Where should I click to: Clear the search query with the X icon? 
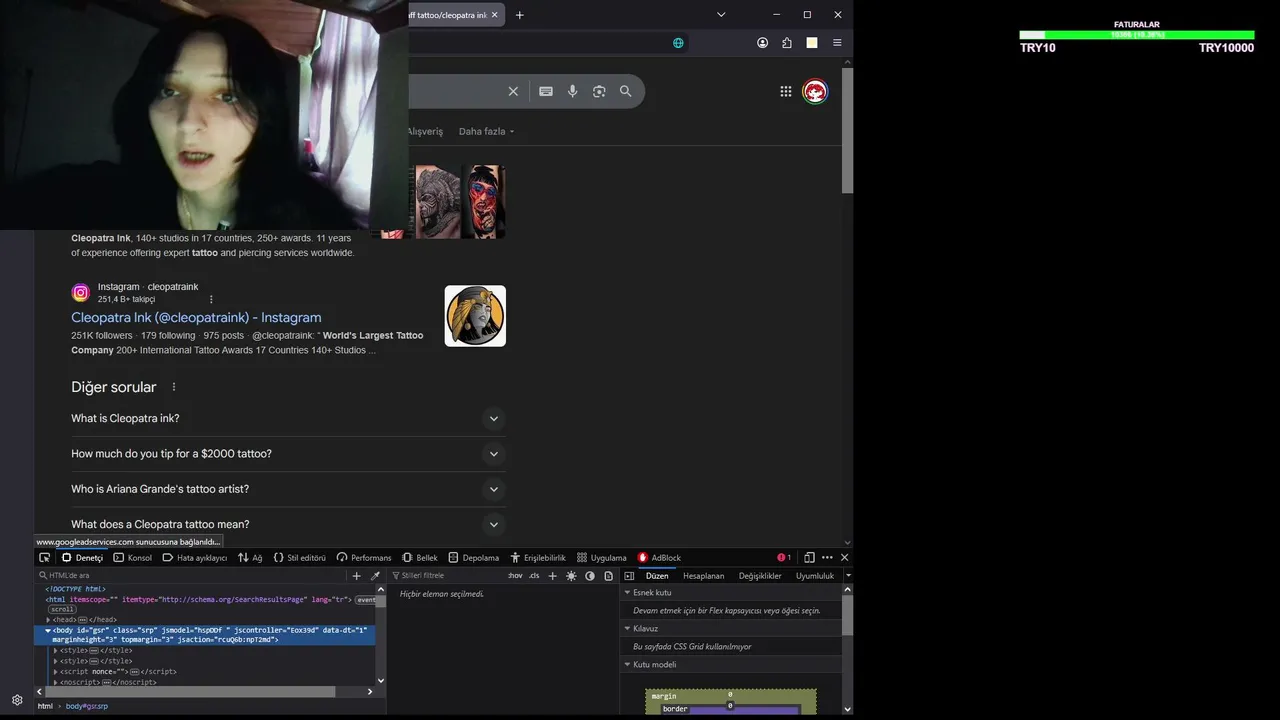coord(513,91)
